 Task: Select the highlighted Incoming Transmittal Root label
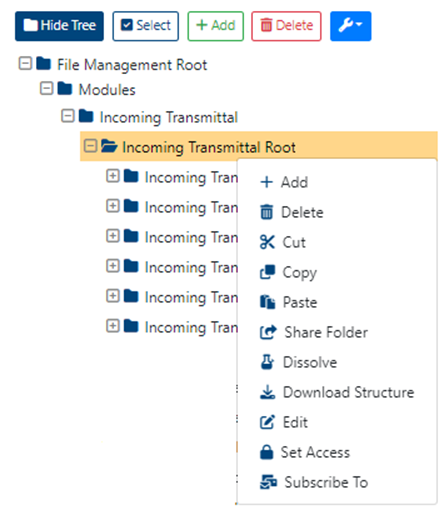pos(209,147)
